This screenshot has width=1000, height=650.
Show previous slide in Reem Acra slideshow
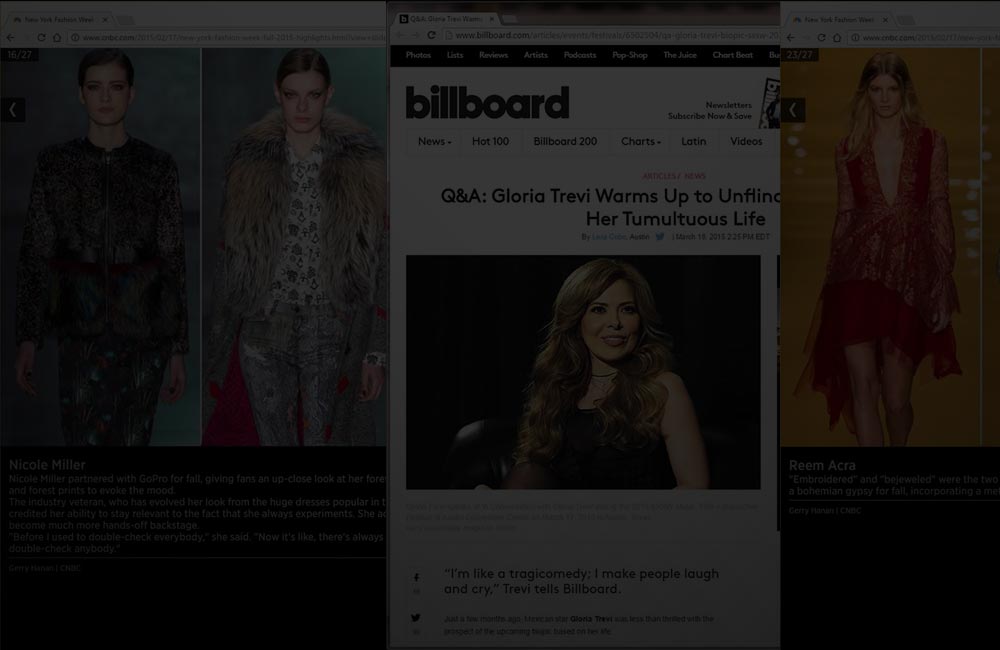tap(793, 110)
